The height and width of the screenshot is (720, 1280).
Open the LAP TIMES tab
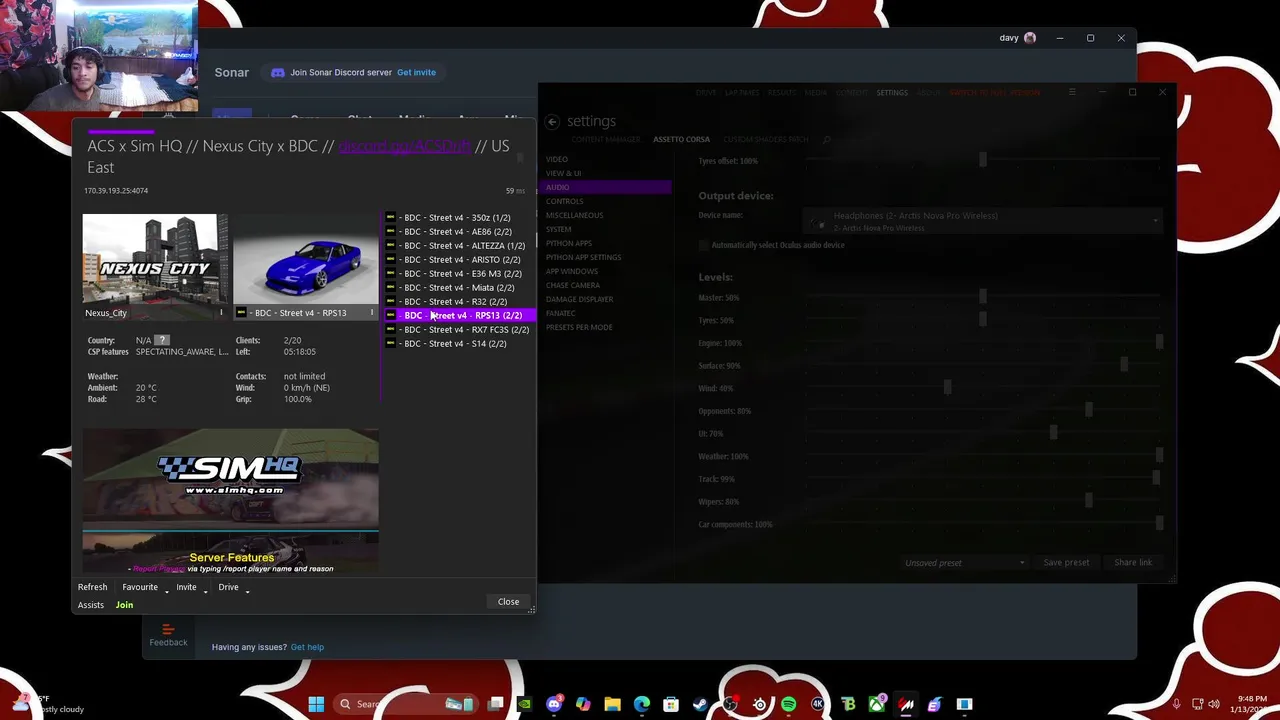pos(742,92)
